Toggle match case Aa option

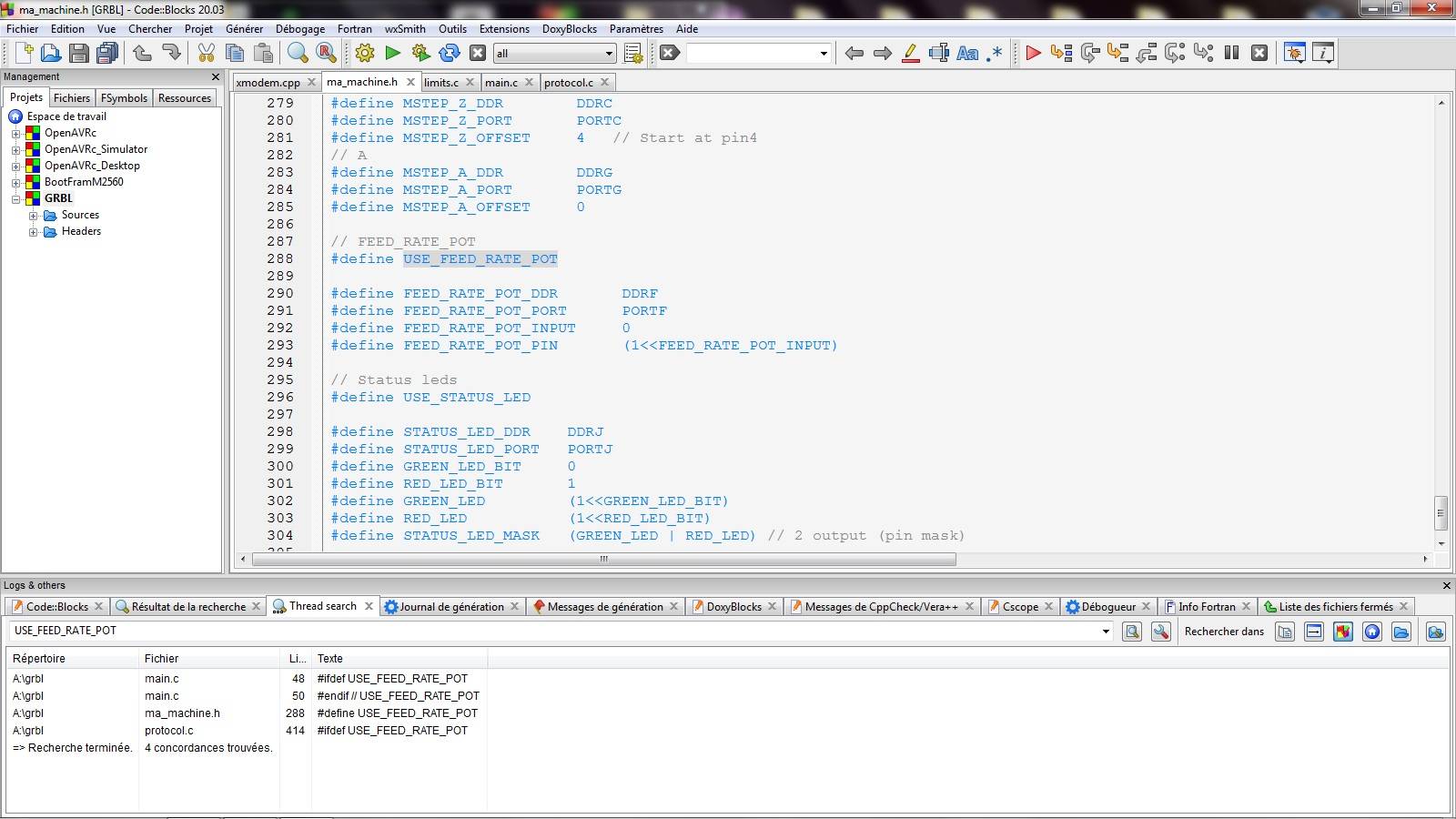(x=967, y=53)
